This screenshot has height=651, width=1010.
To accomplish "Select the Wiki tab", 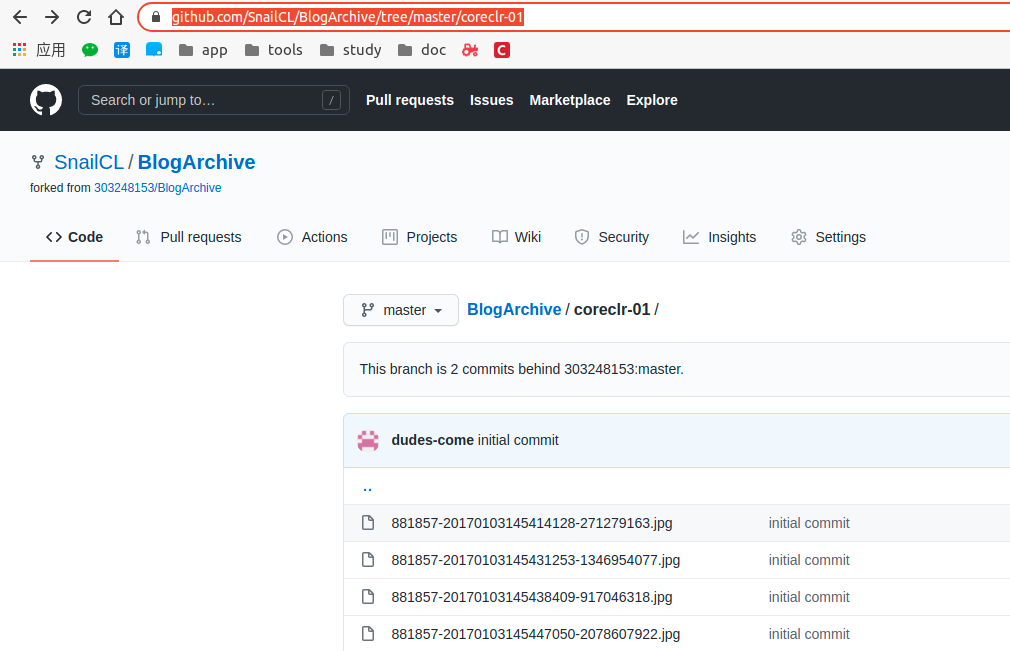I will pos(516,237).
